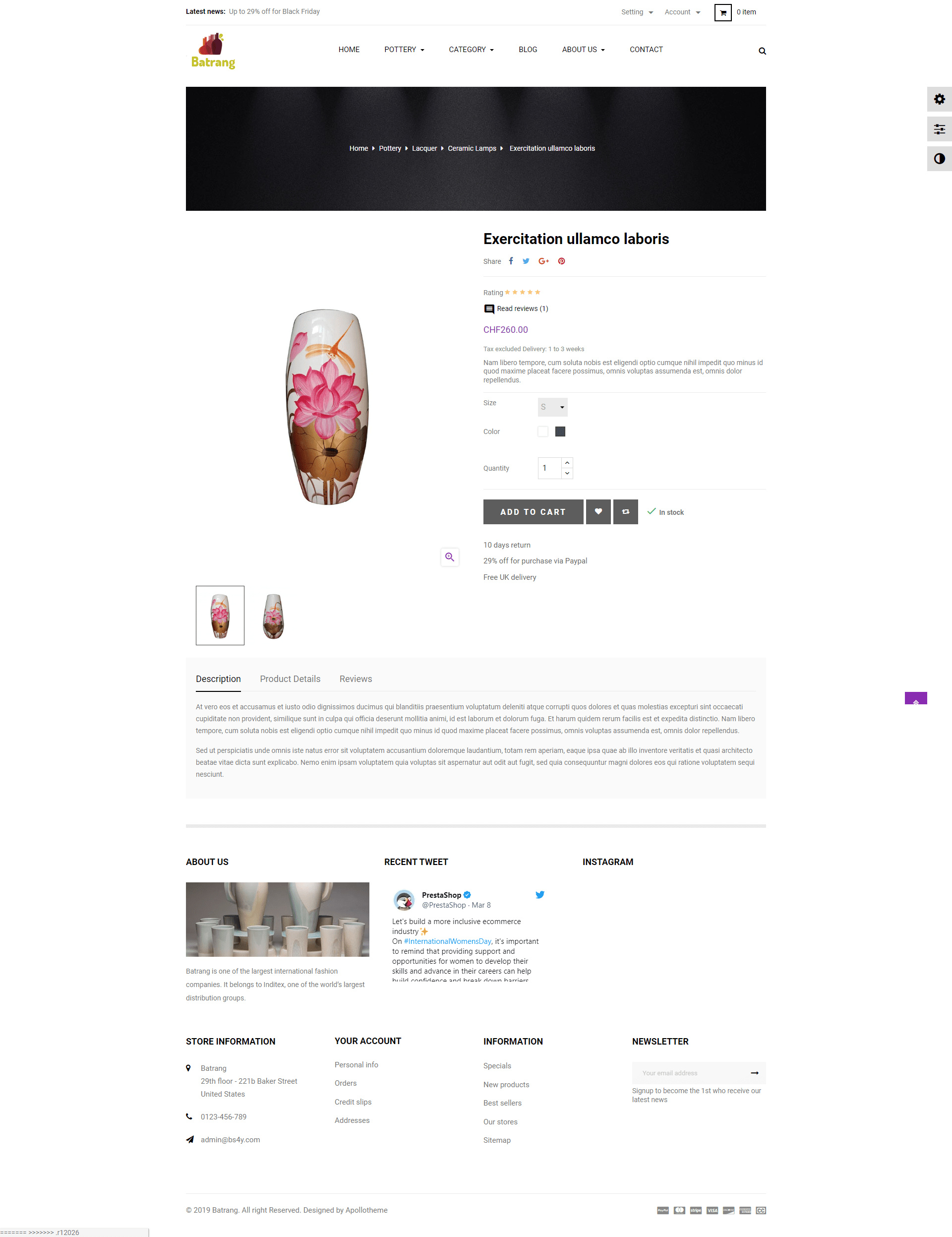Open the Size dropdown
The height and width of the screenshot is (1237, 952).
pyautogui.click(x=553, y=407)
